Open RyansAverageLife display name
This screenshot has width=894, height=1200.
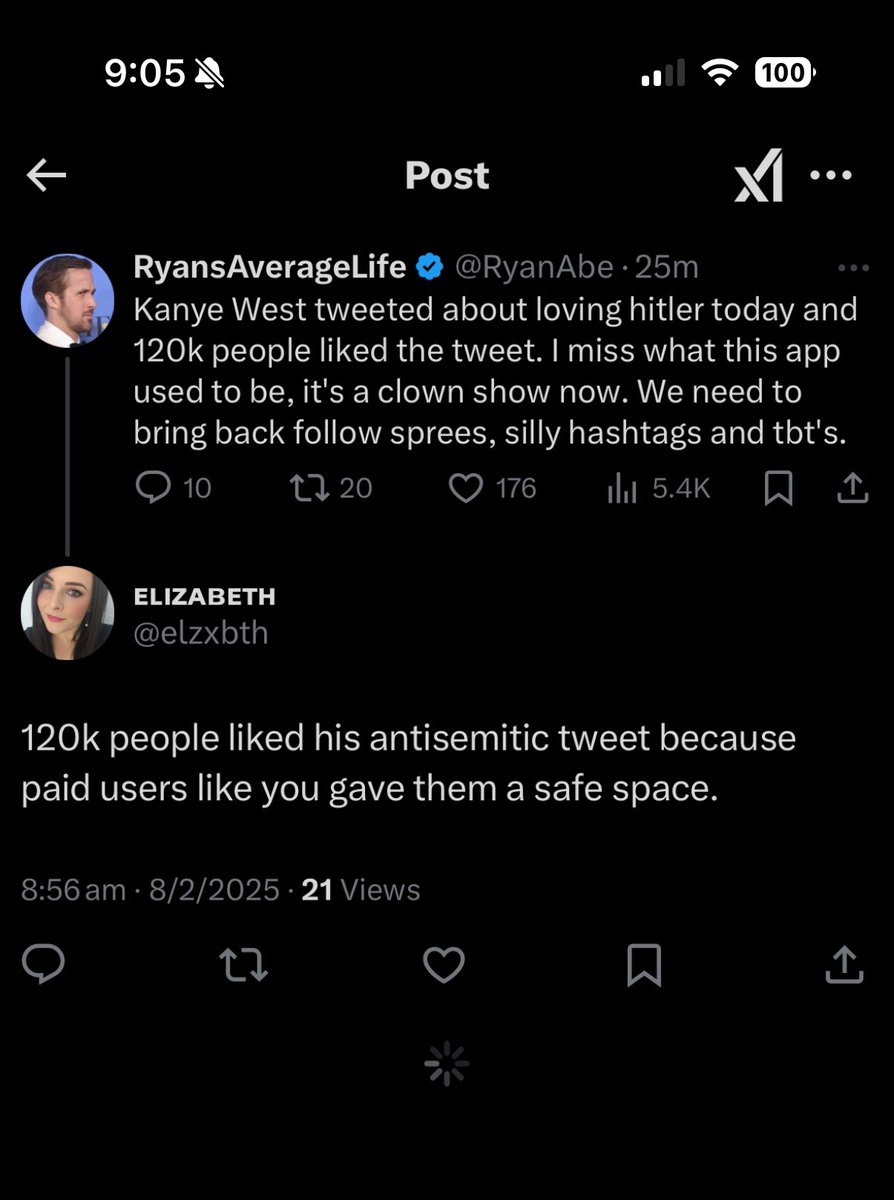[270, 267]
